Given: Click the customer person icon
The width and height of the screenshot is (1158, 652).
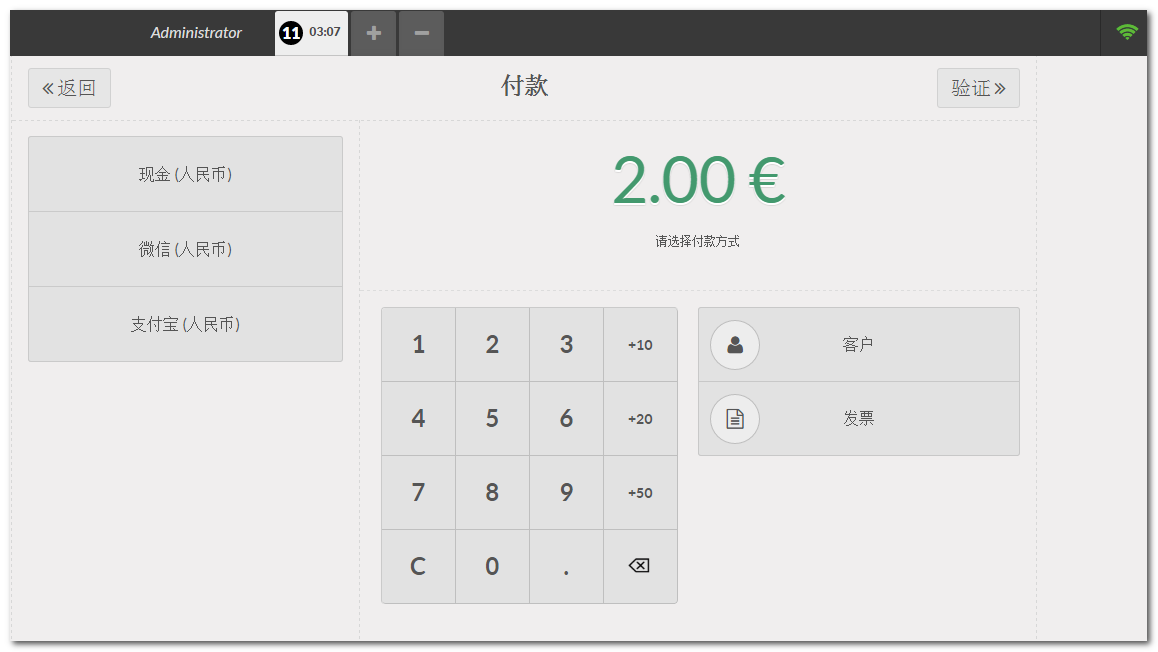Looking at the screenshot, I should [x=735, y=345].
